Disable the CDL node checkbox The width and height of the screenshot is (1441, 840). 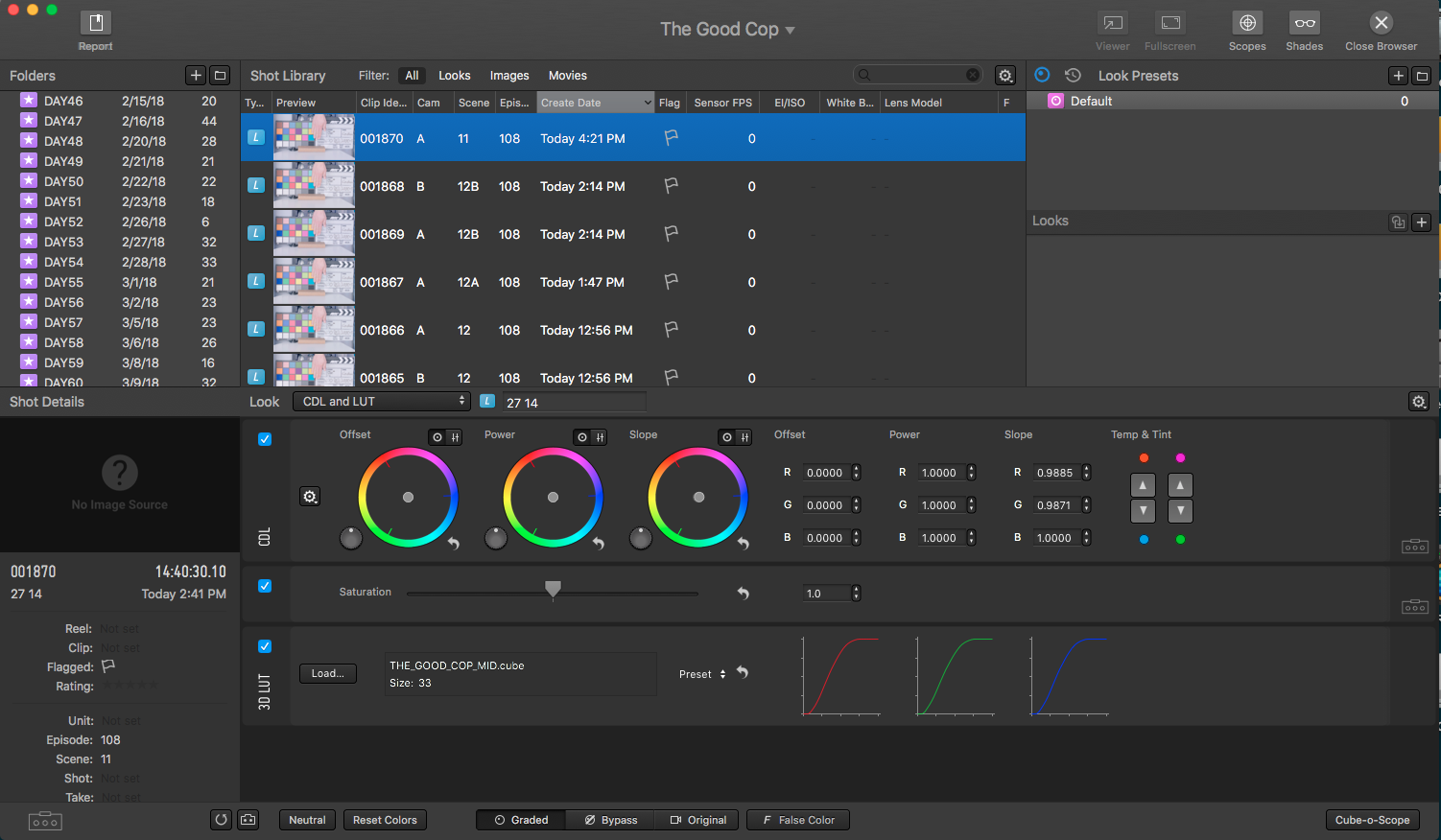[x=265, y=439]
